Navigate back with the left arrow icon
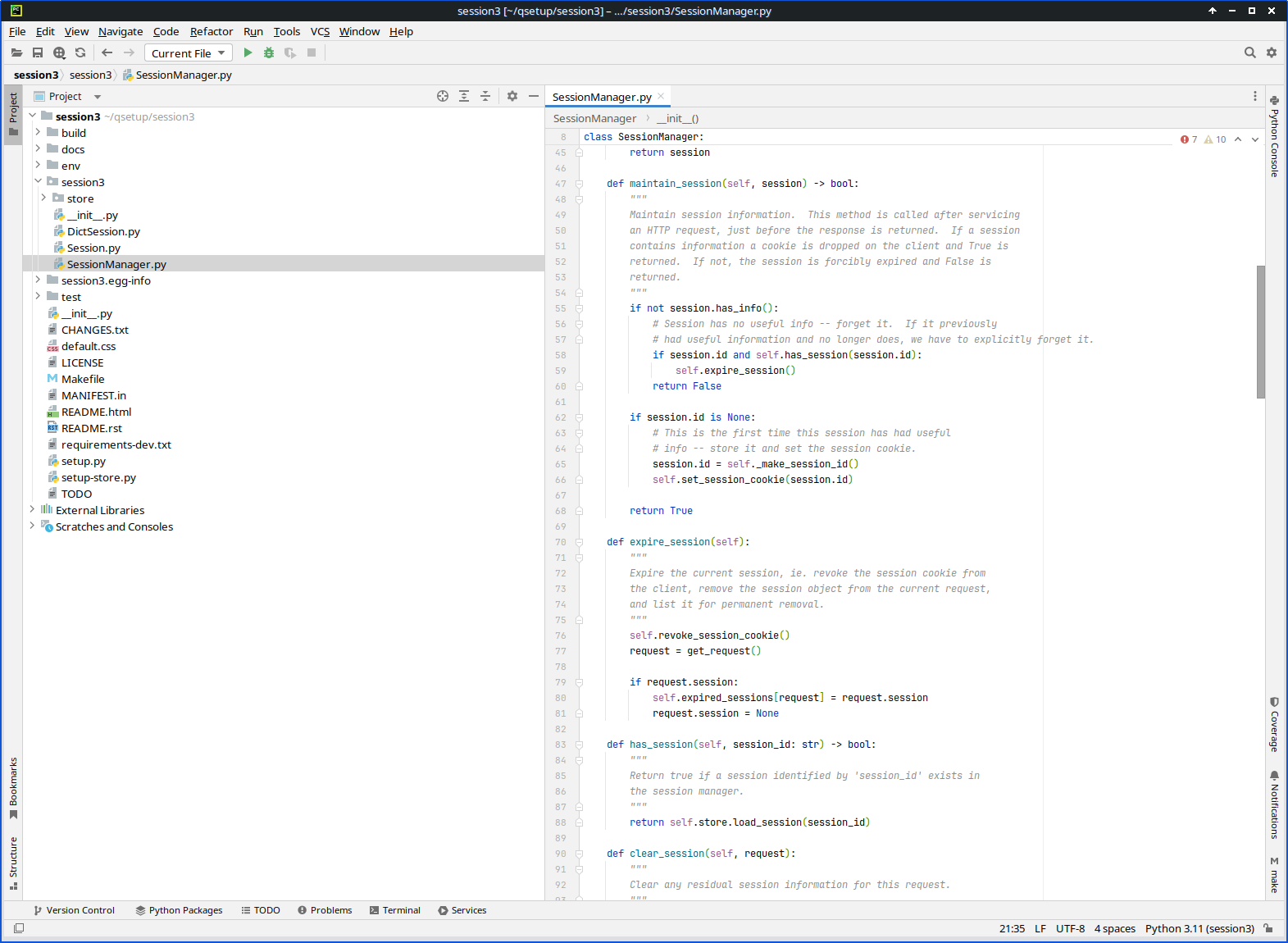Viewport: 1288px width, 943px height. tap(107, 52)
